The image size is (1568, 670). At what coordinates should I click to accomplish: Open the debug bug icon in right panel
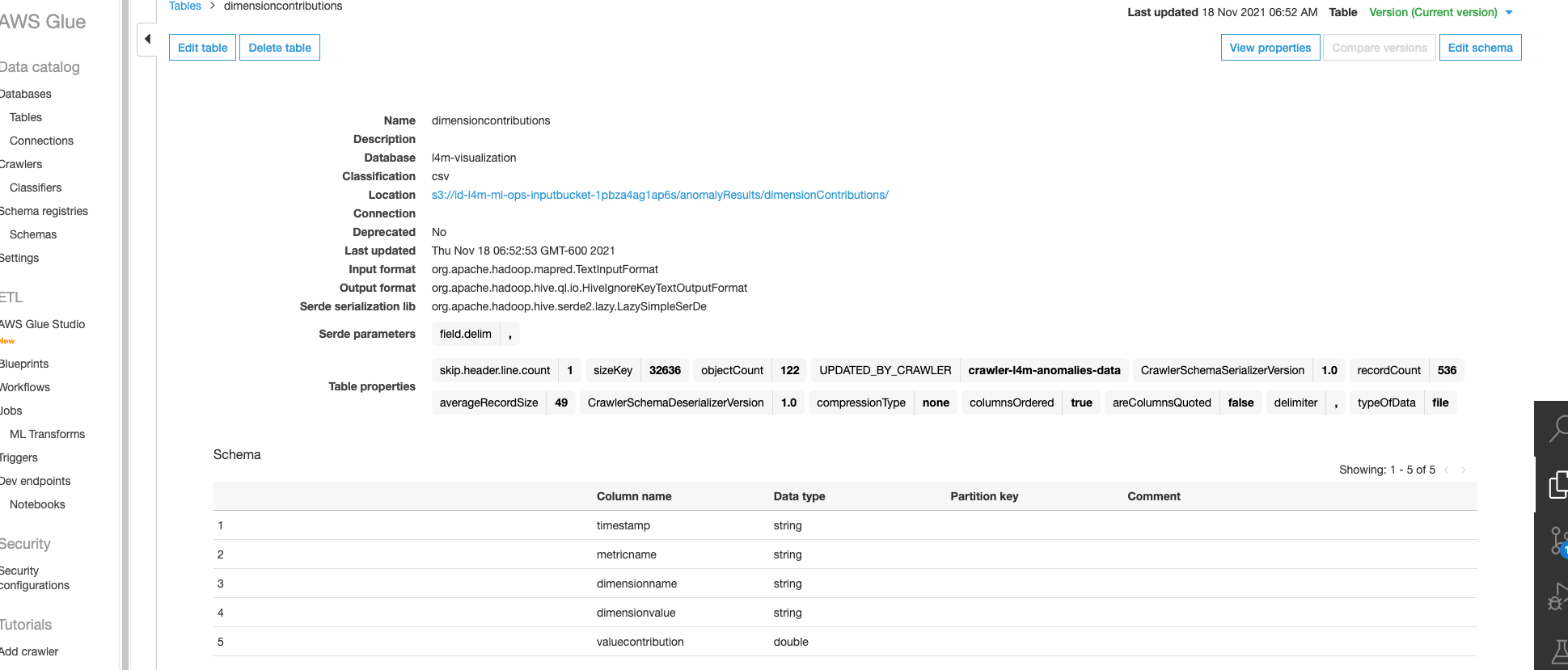pos(1557,596)
